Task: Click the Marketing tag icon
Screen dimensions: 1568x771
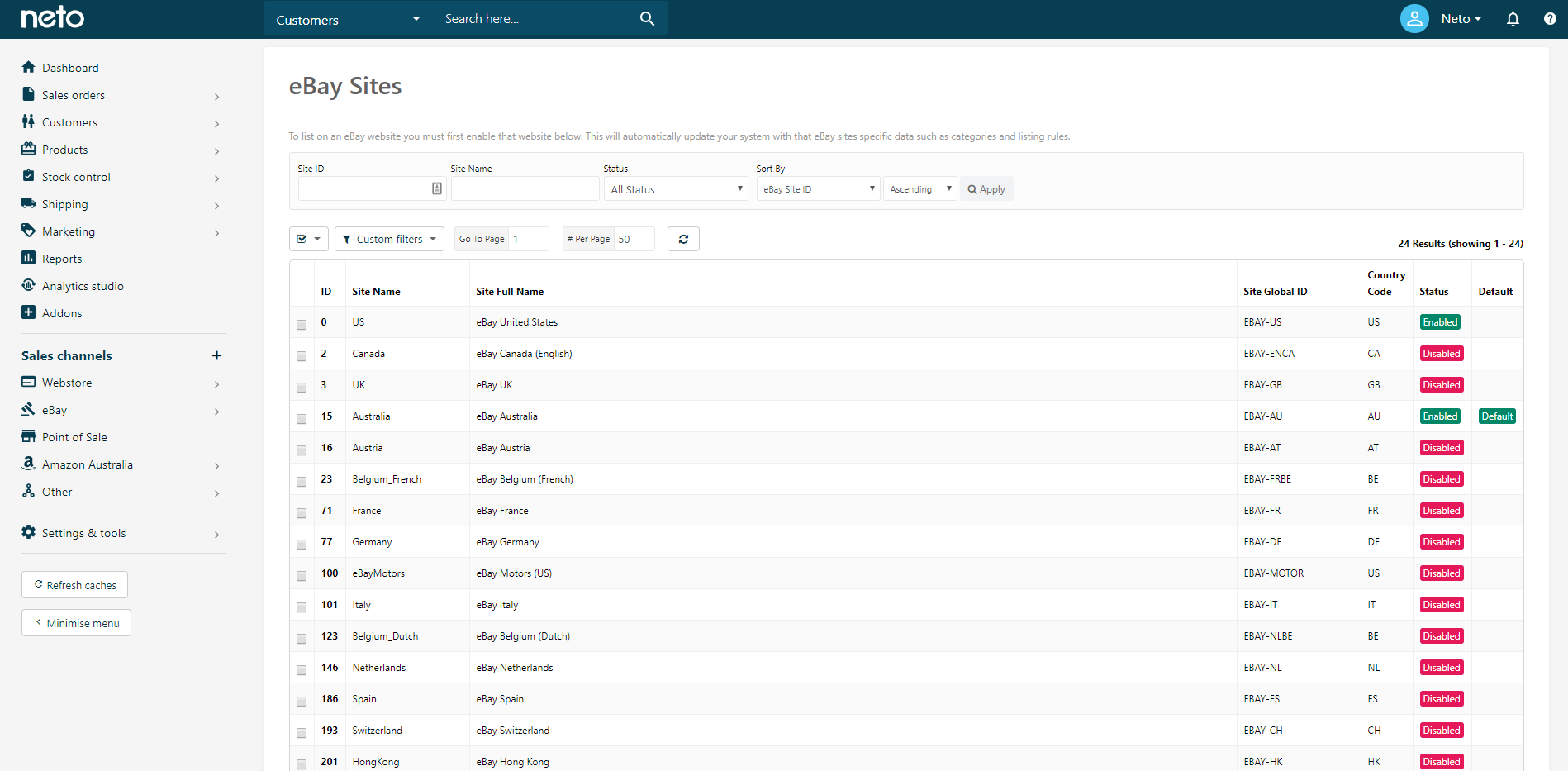Action: pyautogui.click(x=29, y=231)
